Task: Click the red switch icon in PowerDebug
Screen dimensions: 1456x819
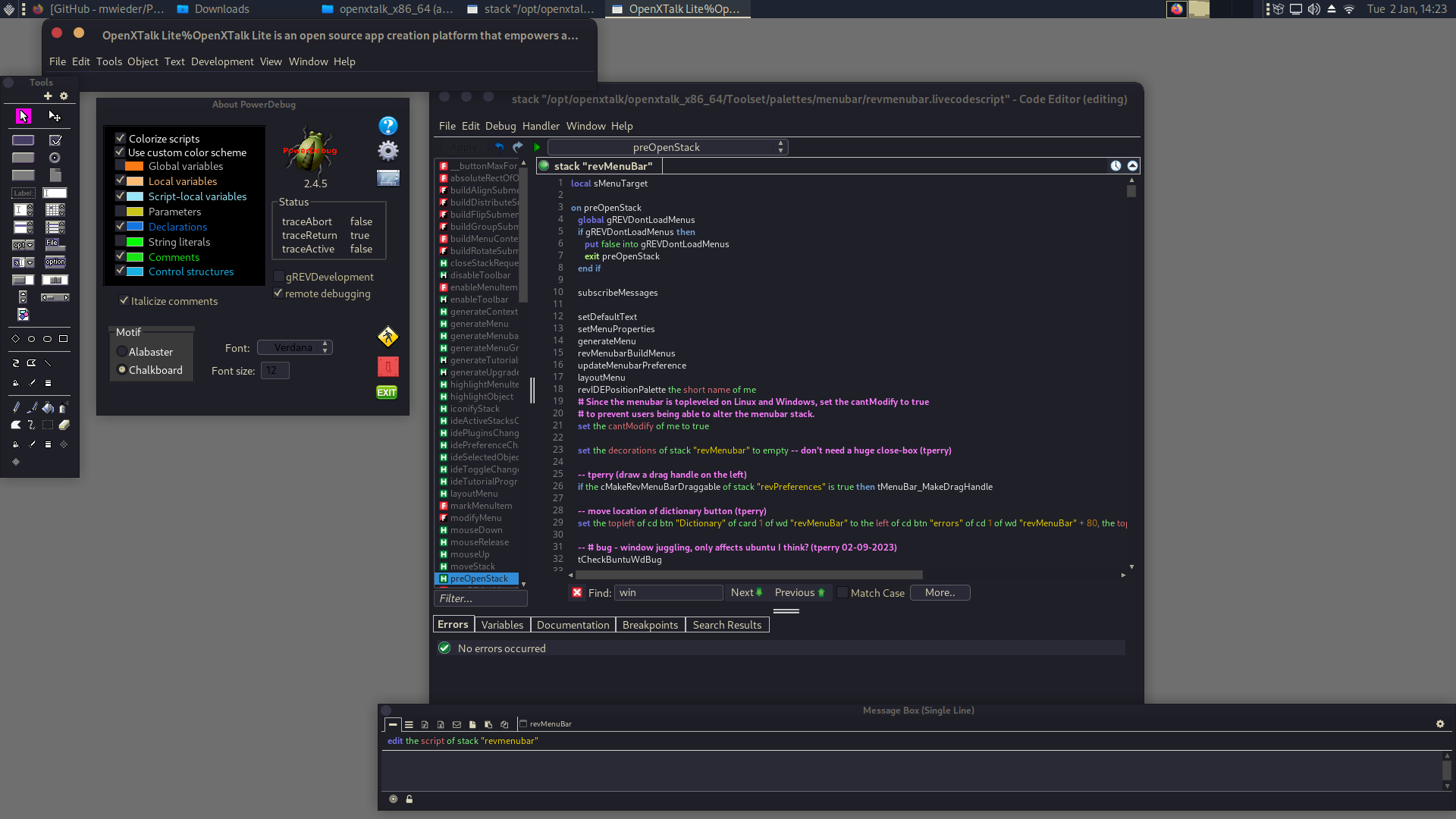Action: (x=388, y=367)
